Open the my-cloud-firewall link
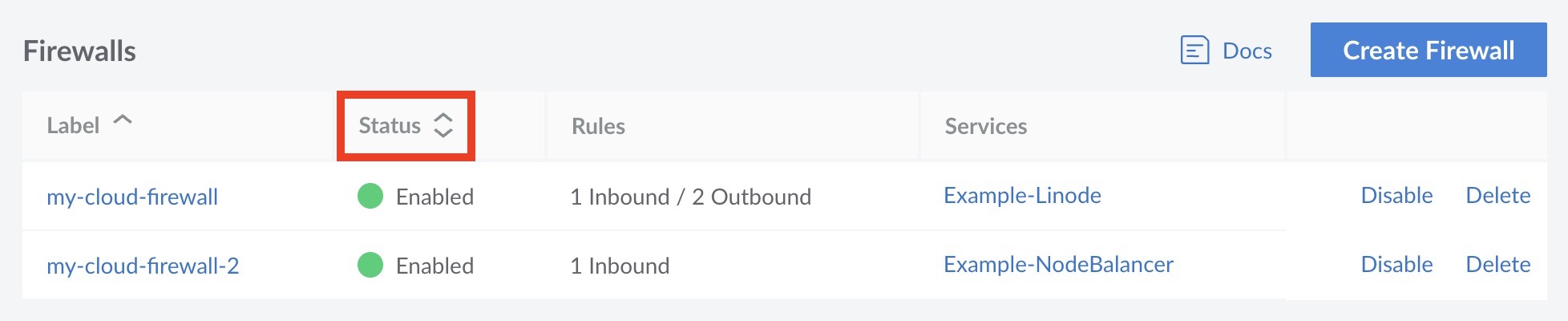The image size is (1568, 321). tap(132, 197)
